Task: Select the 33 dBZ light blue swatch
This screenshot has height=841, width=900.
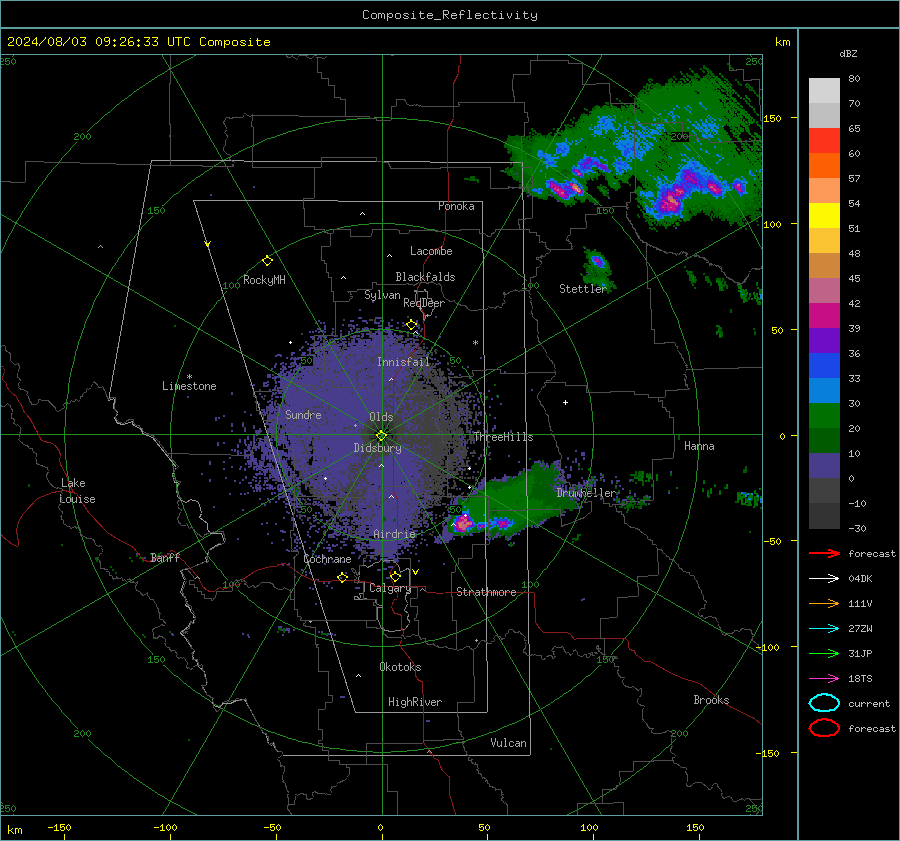Action: click(824, 390)
